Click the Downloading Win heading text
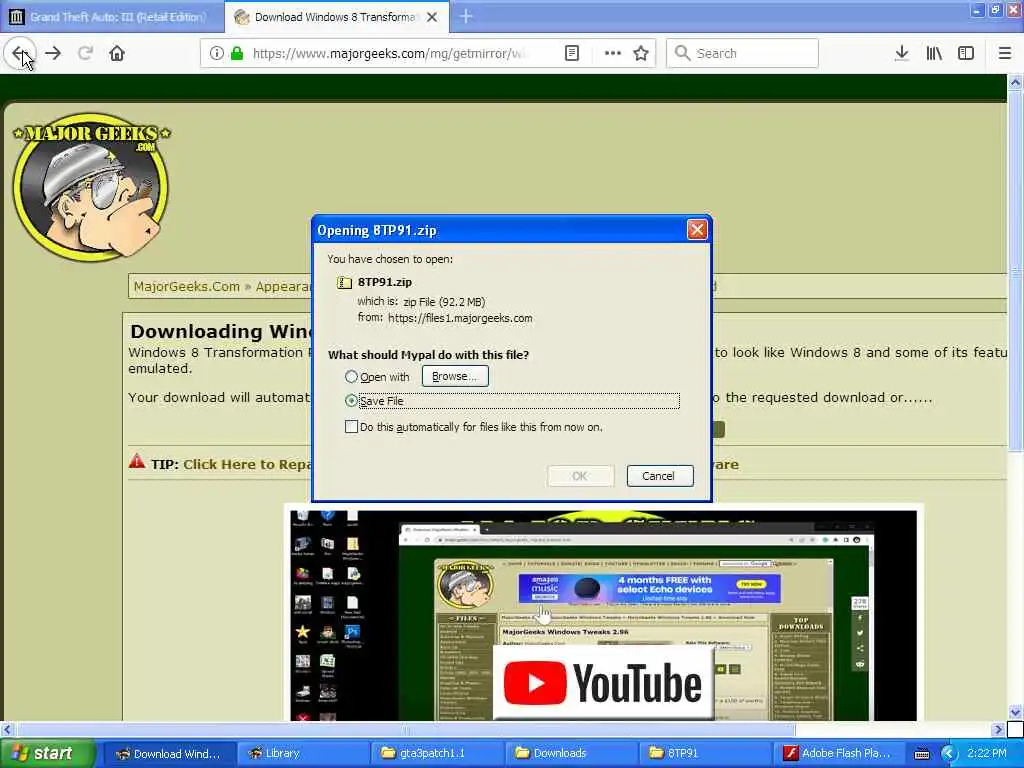Image resolution: width=1024 pixels, height=768 pixels. (x=221, y=331)
